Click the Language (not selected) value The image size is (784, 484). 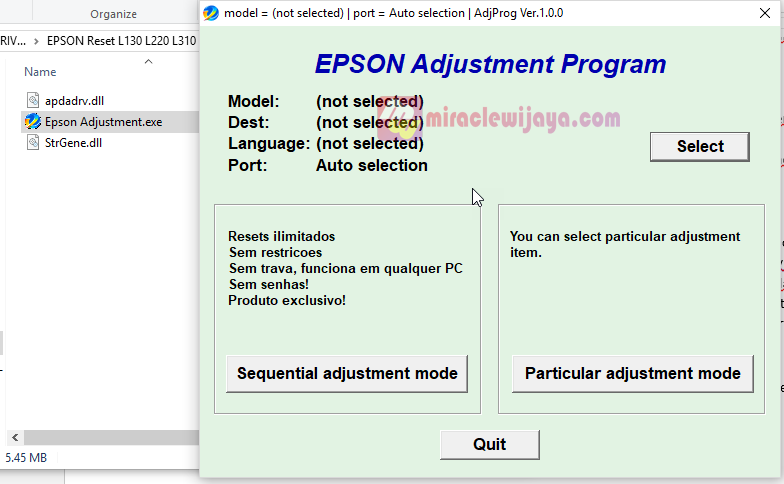[x=370, y=144]
